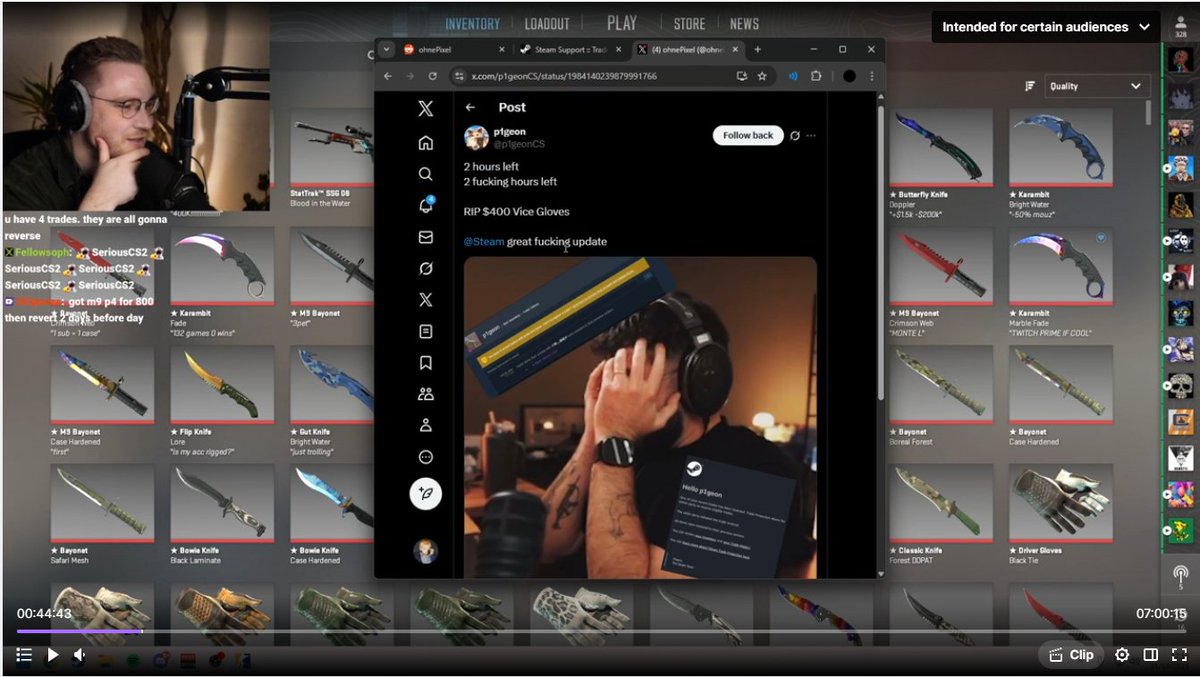This screenshot has height=677, width=1200.
Task: Open the browser extensions puzzle icon
Action: click(x=816, y=76)
